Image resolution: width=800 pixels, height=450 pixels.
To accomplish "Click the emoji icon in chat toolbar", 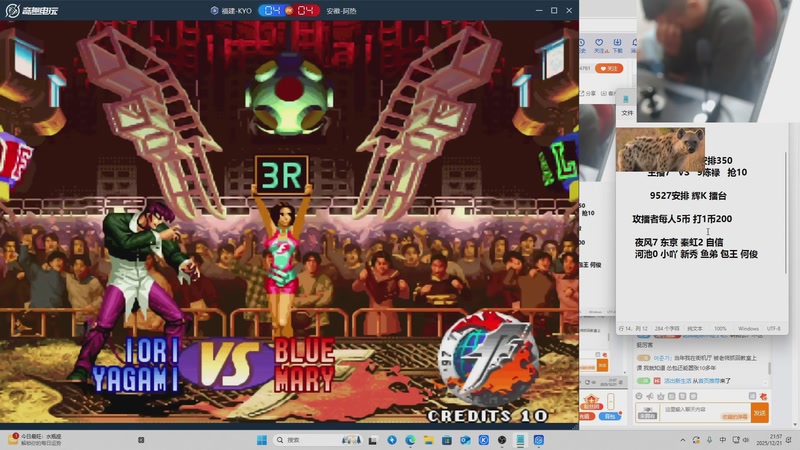I will click(x=639, y=396).
